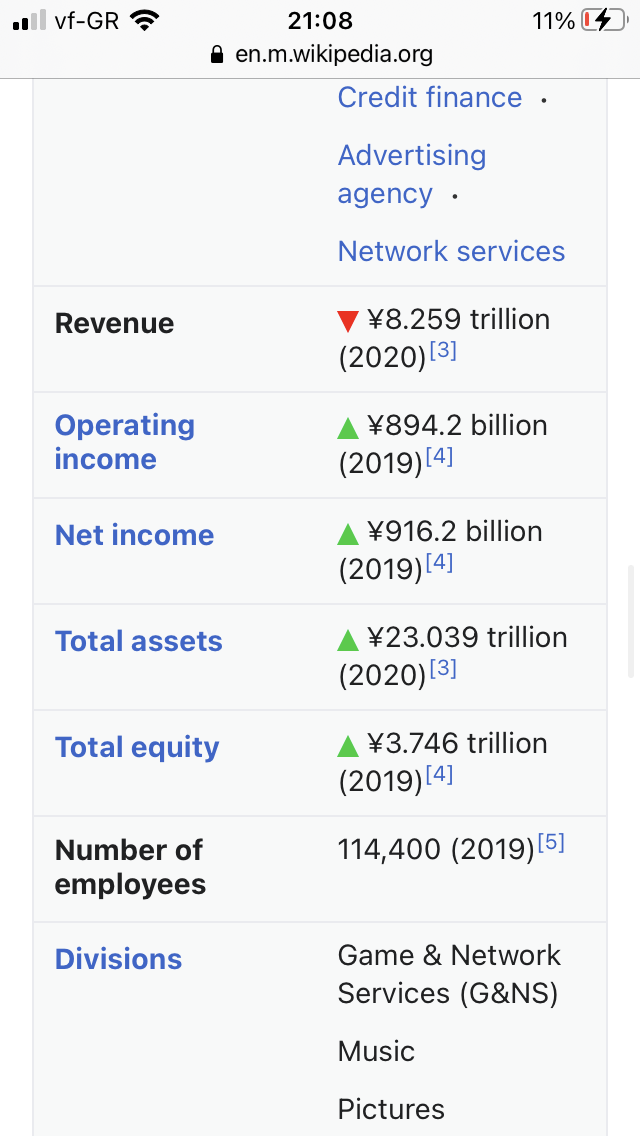640x1136 pixels.
Task: Open the Divisions link
Action: click(118, 959)
